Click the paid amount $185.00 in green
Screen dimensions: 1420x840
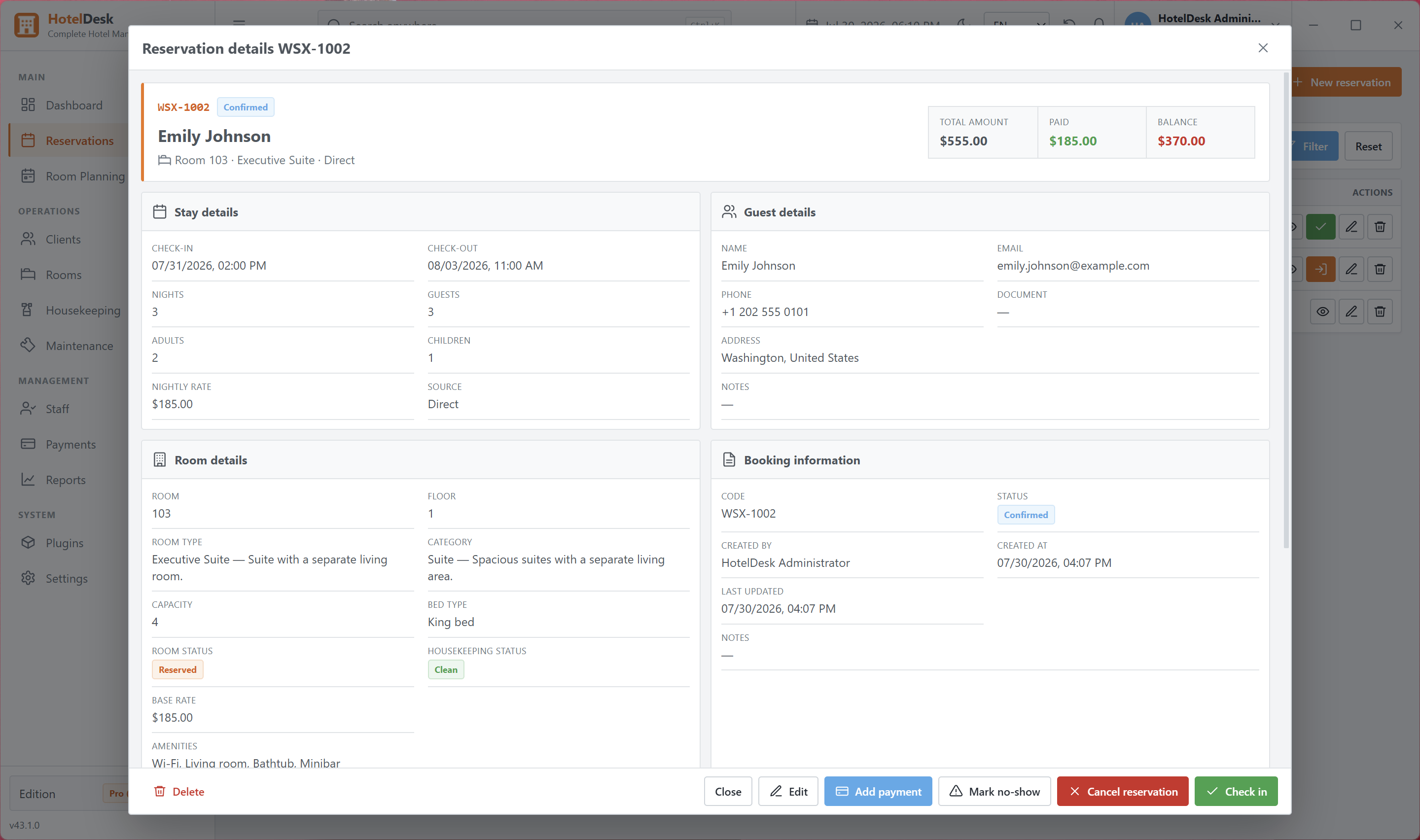[1072, 141]
